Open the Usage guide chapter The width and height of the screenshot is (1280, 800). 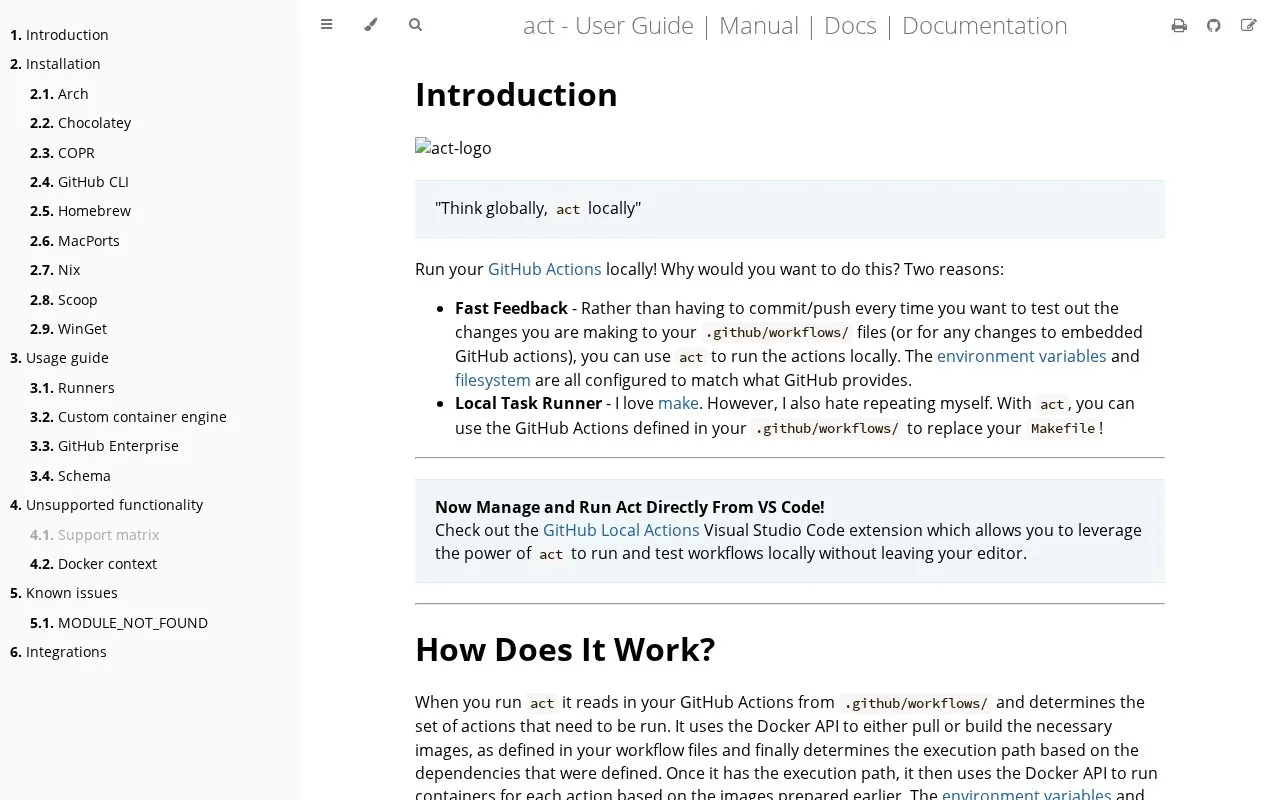59,358
